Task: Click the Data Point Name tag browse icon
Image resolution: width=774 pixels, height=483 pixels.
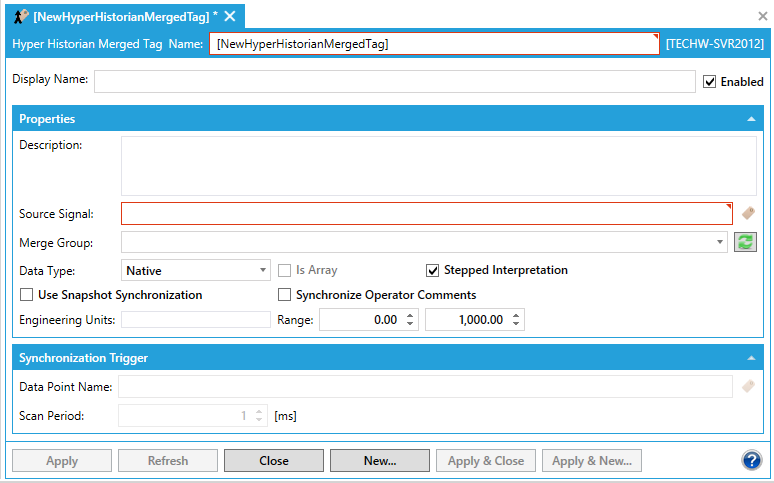Action: point(748,386)
